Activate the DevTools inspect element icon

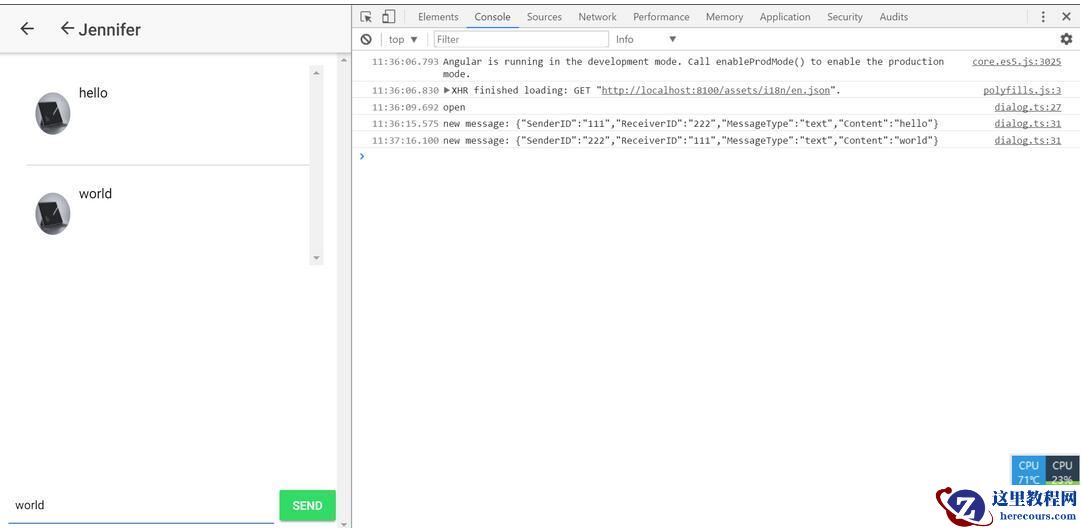[366, 17]
